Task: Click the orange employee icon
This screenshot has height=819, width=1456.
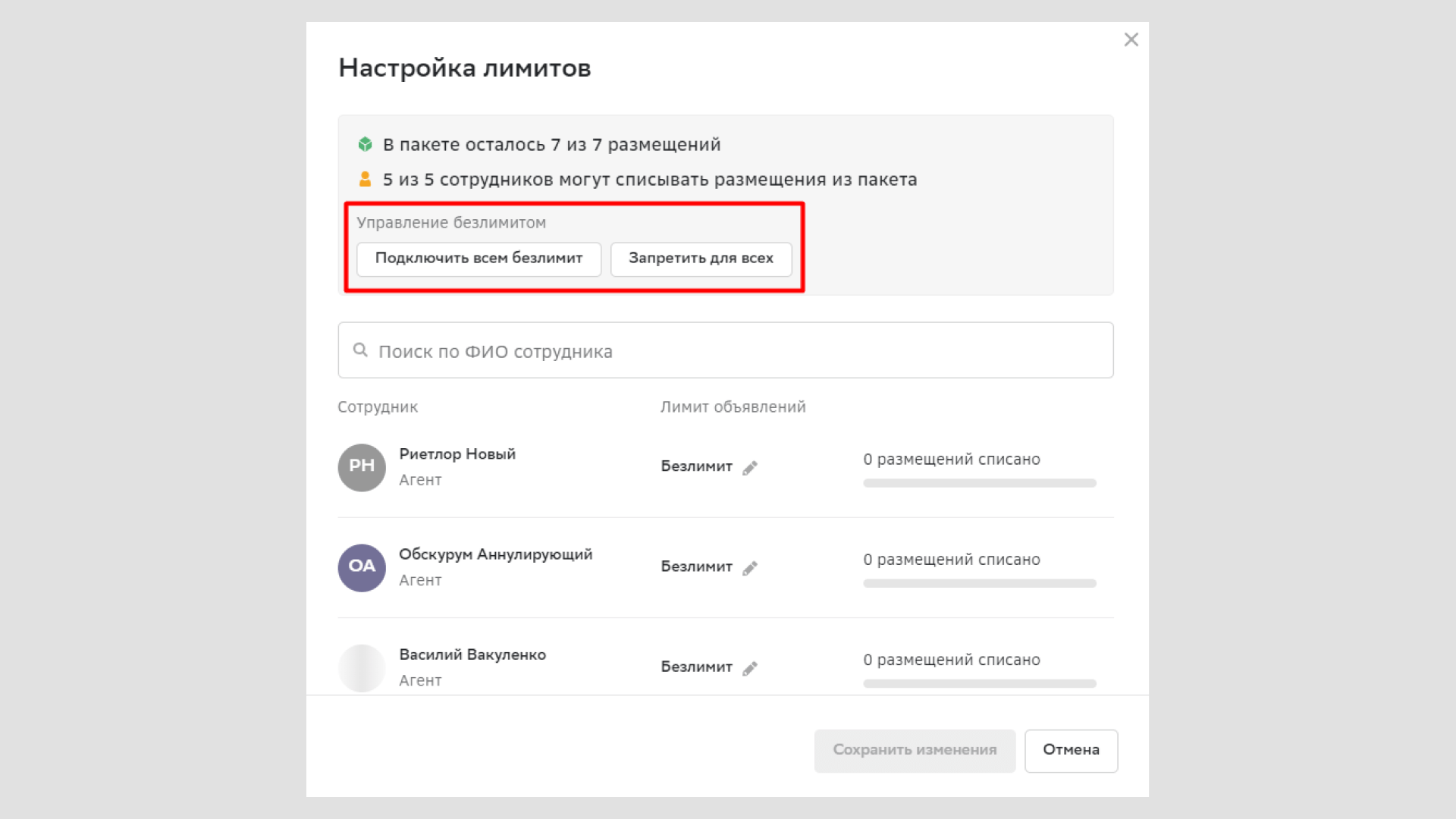Action: [365, 179]
